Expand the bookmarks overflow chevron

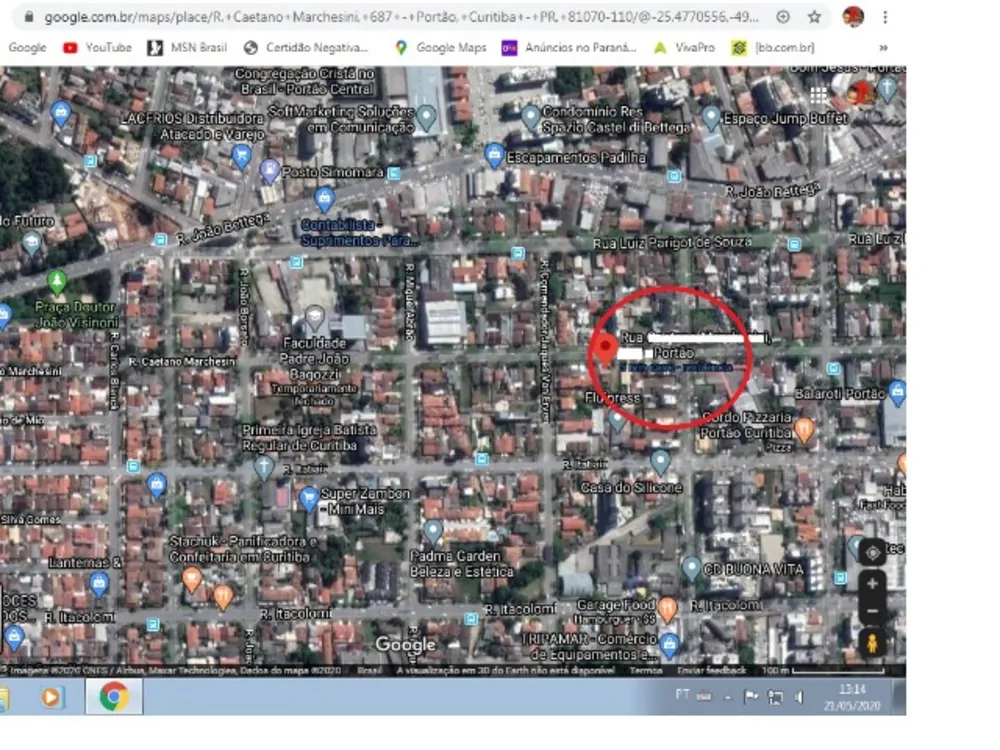[x=883, y=48]
